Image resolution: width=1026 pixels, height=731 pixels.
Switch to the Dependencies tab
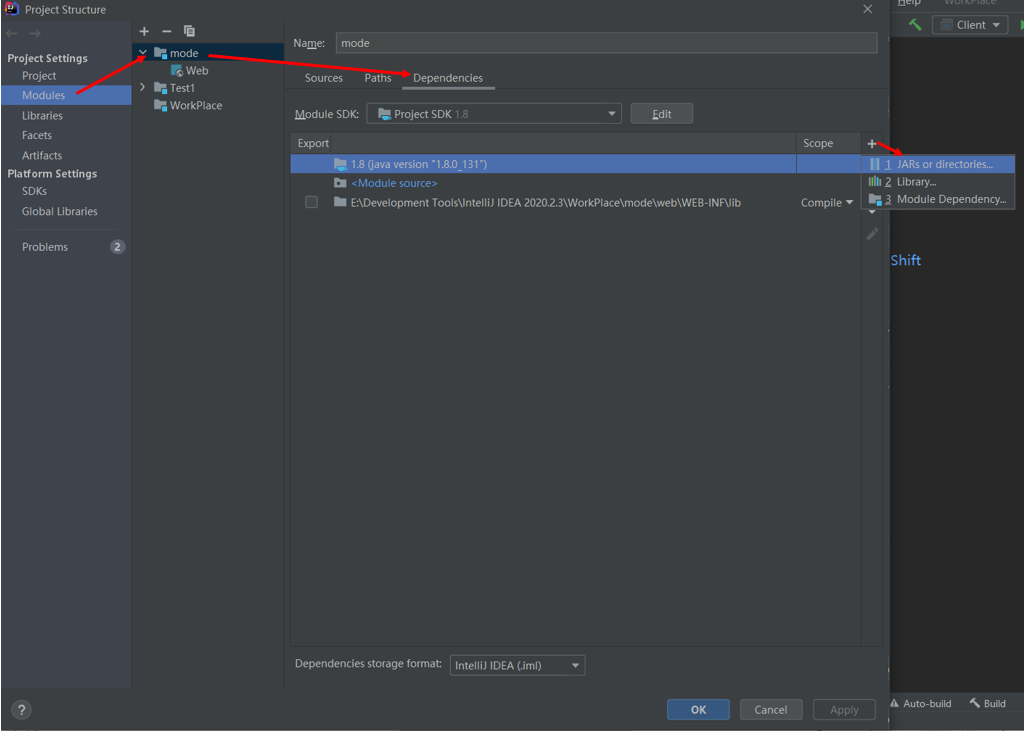click(x=448, y=78)
